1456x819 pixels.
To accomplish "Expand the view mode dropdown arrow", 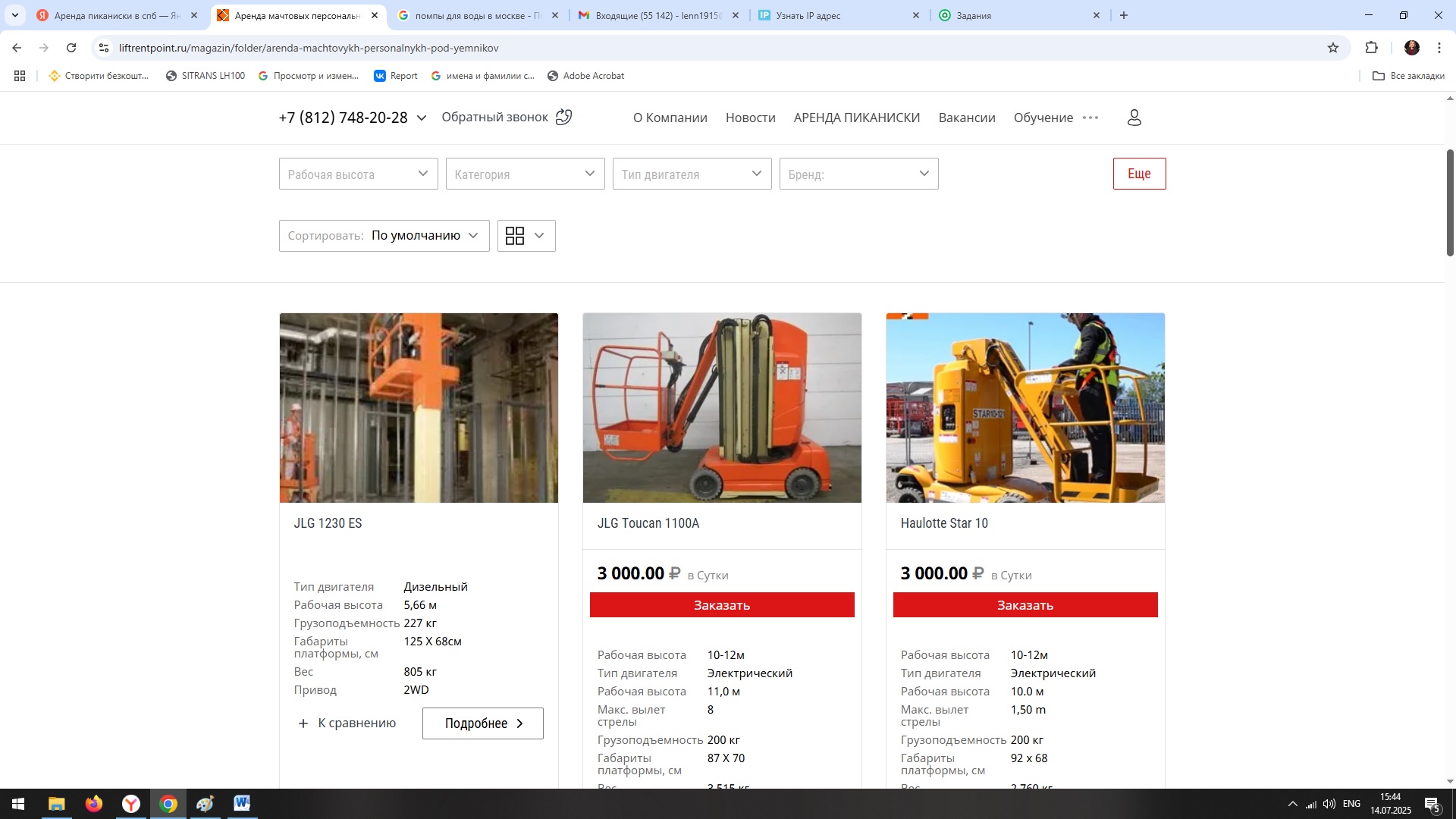I will pyautogui.click(x=539, y=236).
